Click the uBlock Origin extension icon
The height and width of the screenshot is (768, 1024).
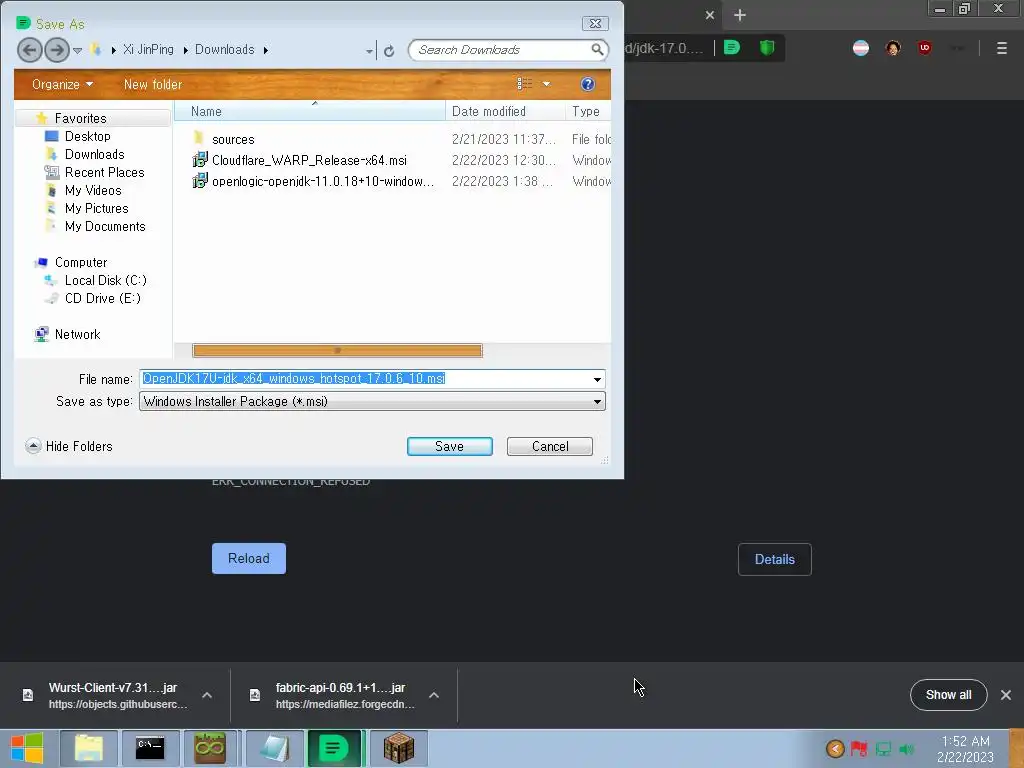click(924, 48)
